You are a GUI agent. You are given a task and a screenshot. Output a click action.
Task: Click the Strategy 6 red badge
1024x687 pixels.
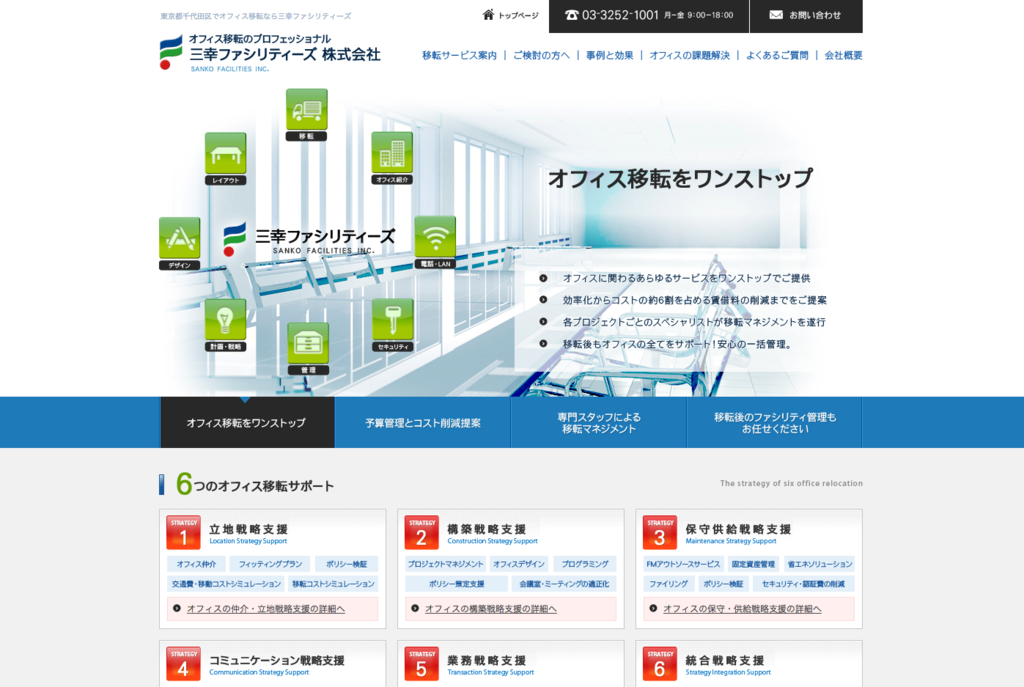(660, 664)
